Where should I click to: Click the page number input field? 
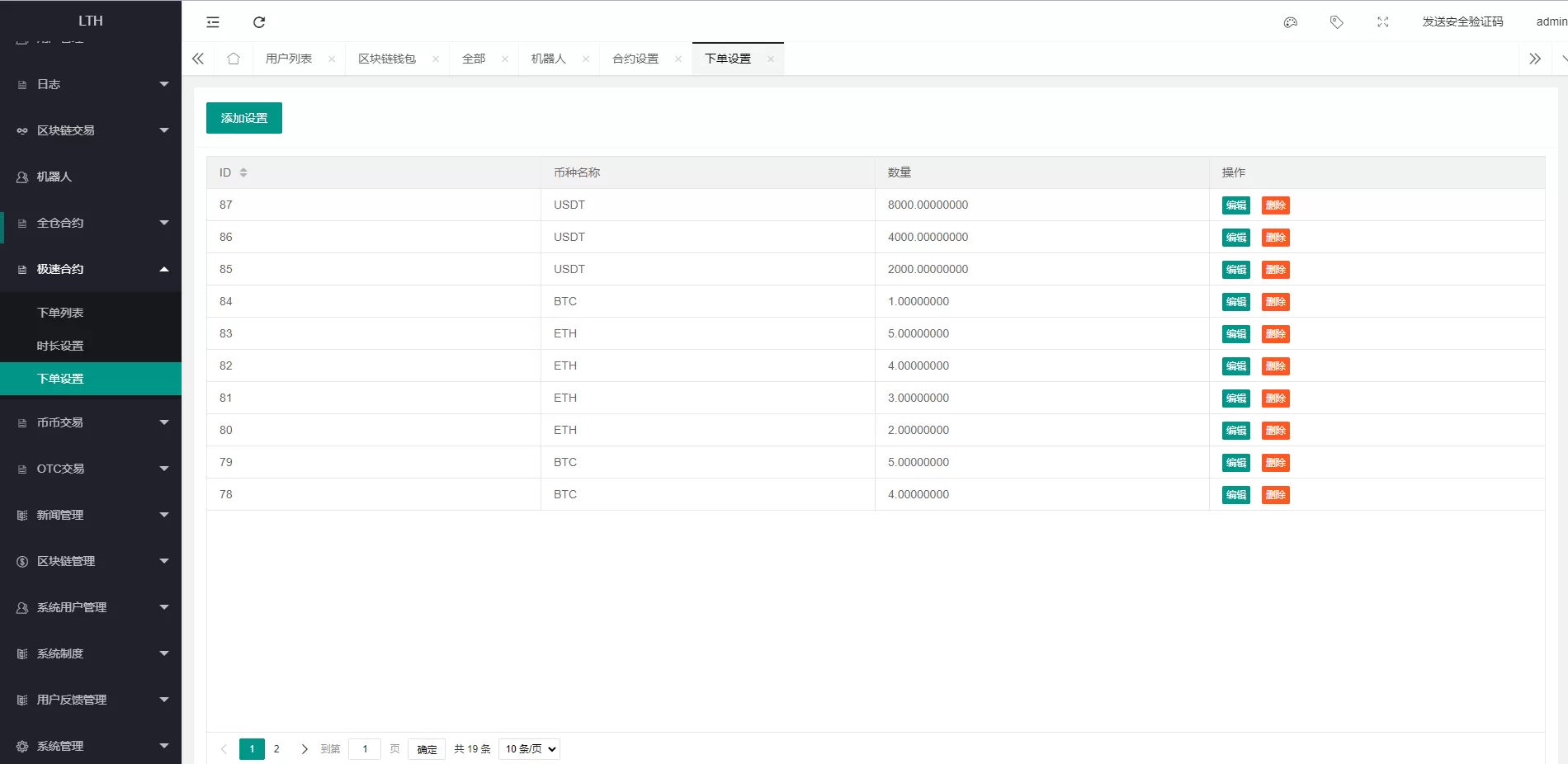[365, 749]
